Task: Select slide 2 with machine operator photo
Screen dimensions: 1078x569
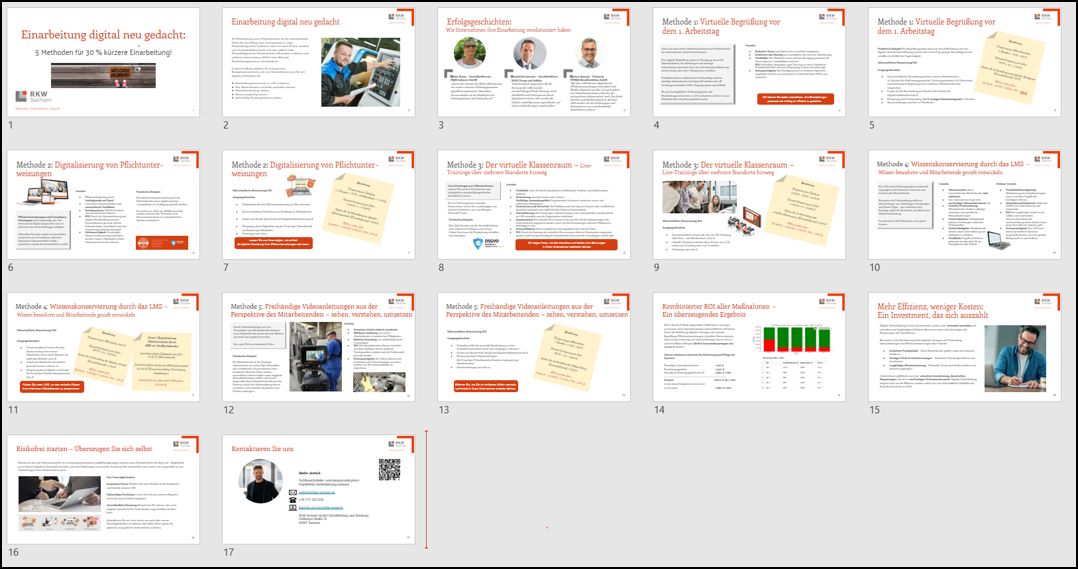Action: pos(318,61)
